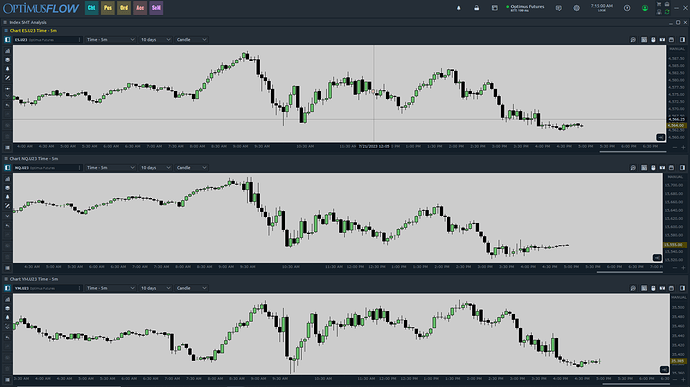The width and height of the screenshot is (690, 387).
Task: Click the mouse trading icon in NQ chart toolbar
Action: [x=653, y=168]
